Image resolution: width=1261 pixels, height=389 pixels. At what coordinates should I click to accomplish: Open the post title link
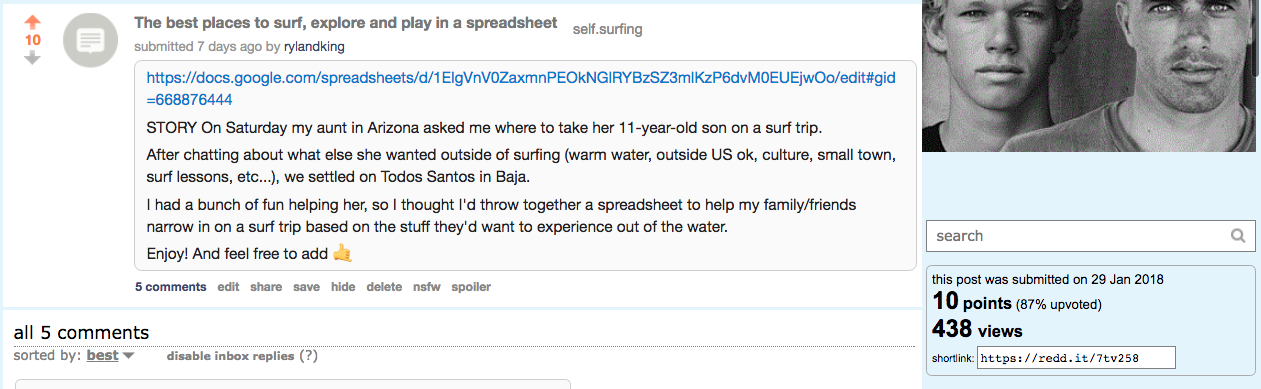coord(346,23)
